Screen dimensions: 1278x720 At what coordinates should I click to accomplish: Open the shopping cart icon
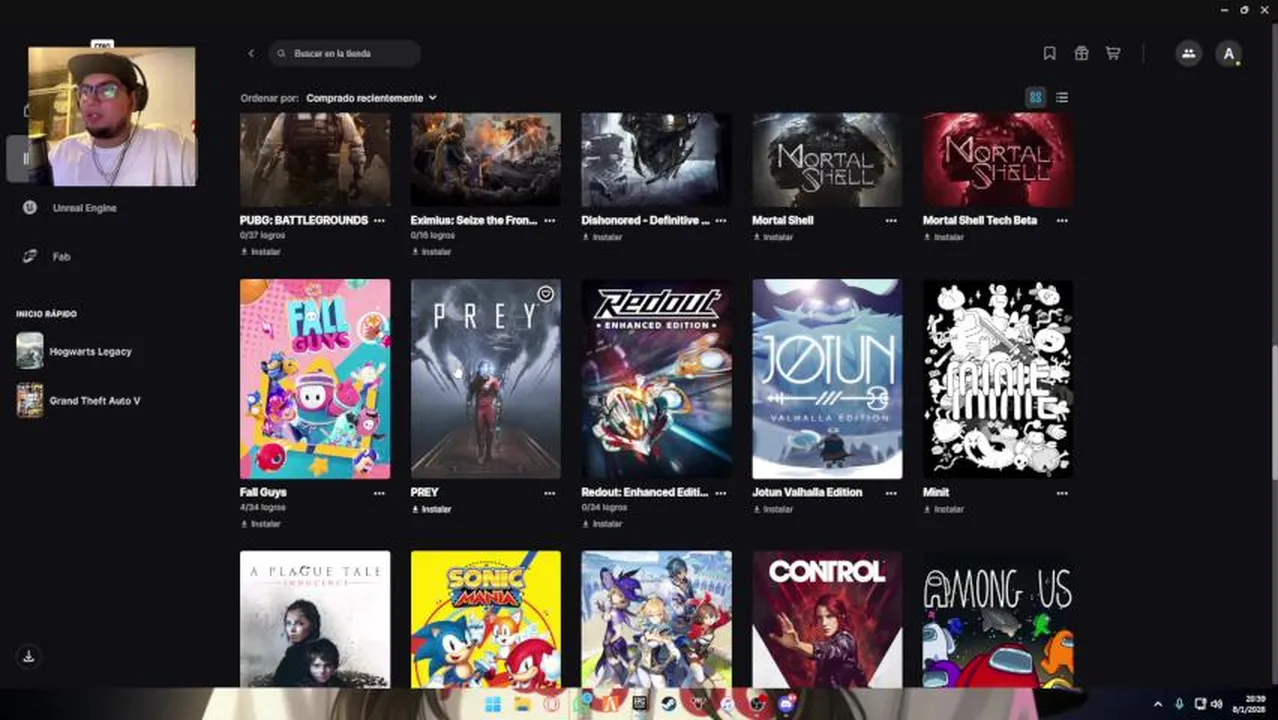pos(1113,53)
